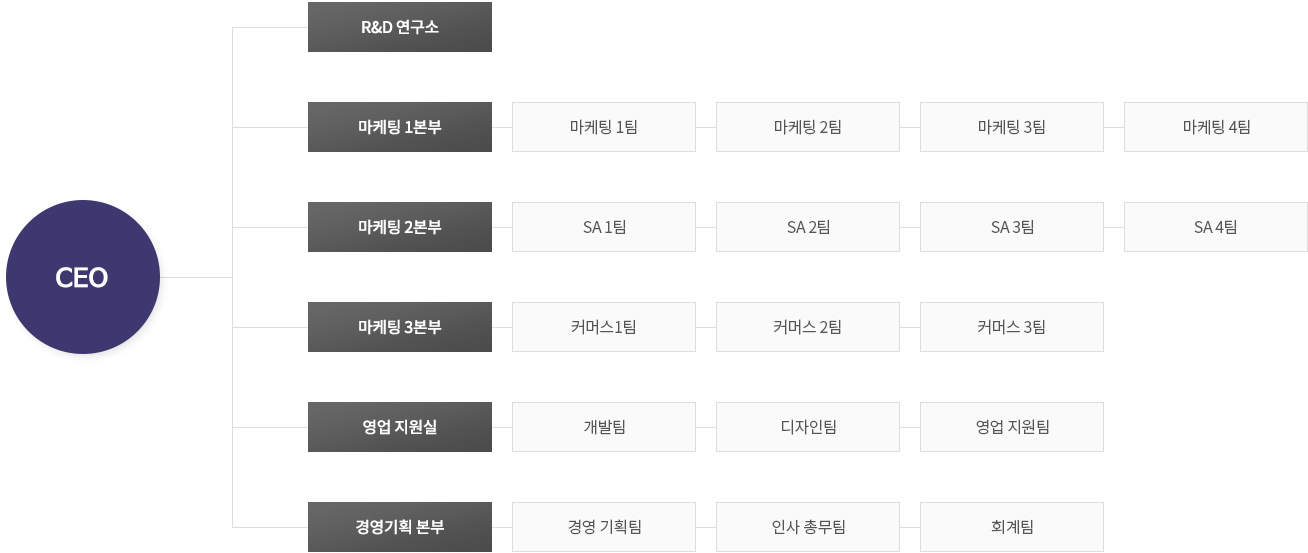Click the 커머스1팀 box
Viewport: 1308px width, 553px height.
(x=604, y=327)
